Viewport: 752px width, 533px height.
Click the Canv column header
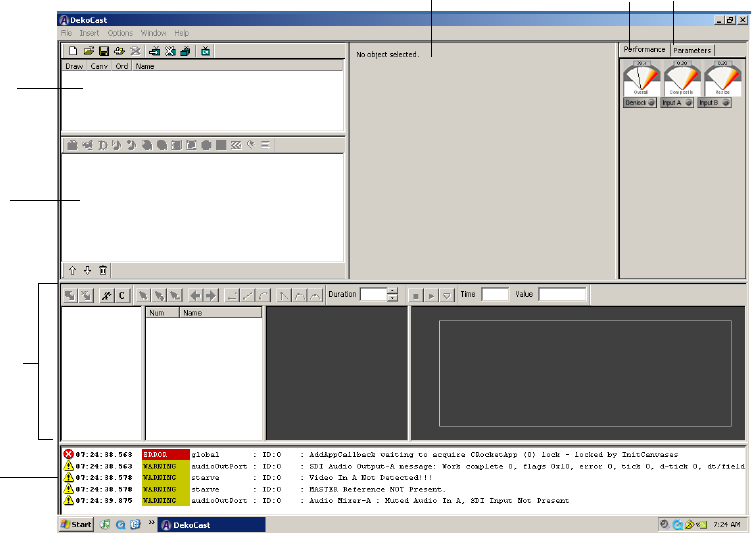(99, 66)
